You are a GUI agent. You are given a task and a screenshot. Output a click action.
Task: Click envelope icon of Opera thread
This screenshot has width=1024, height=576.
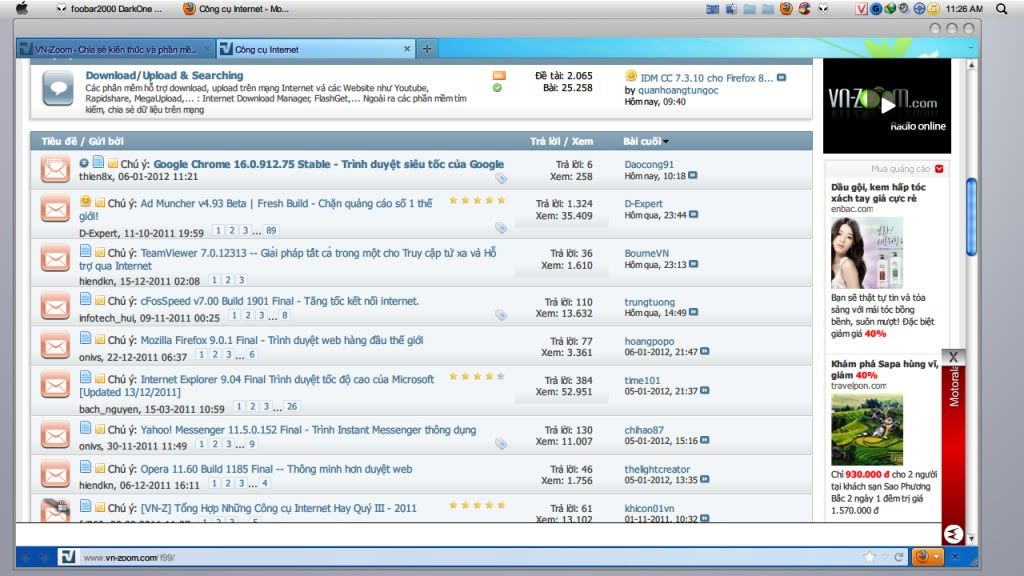pos(56,474)
